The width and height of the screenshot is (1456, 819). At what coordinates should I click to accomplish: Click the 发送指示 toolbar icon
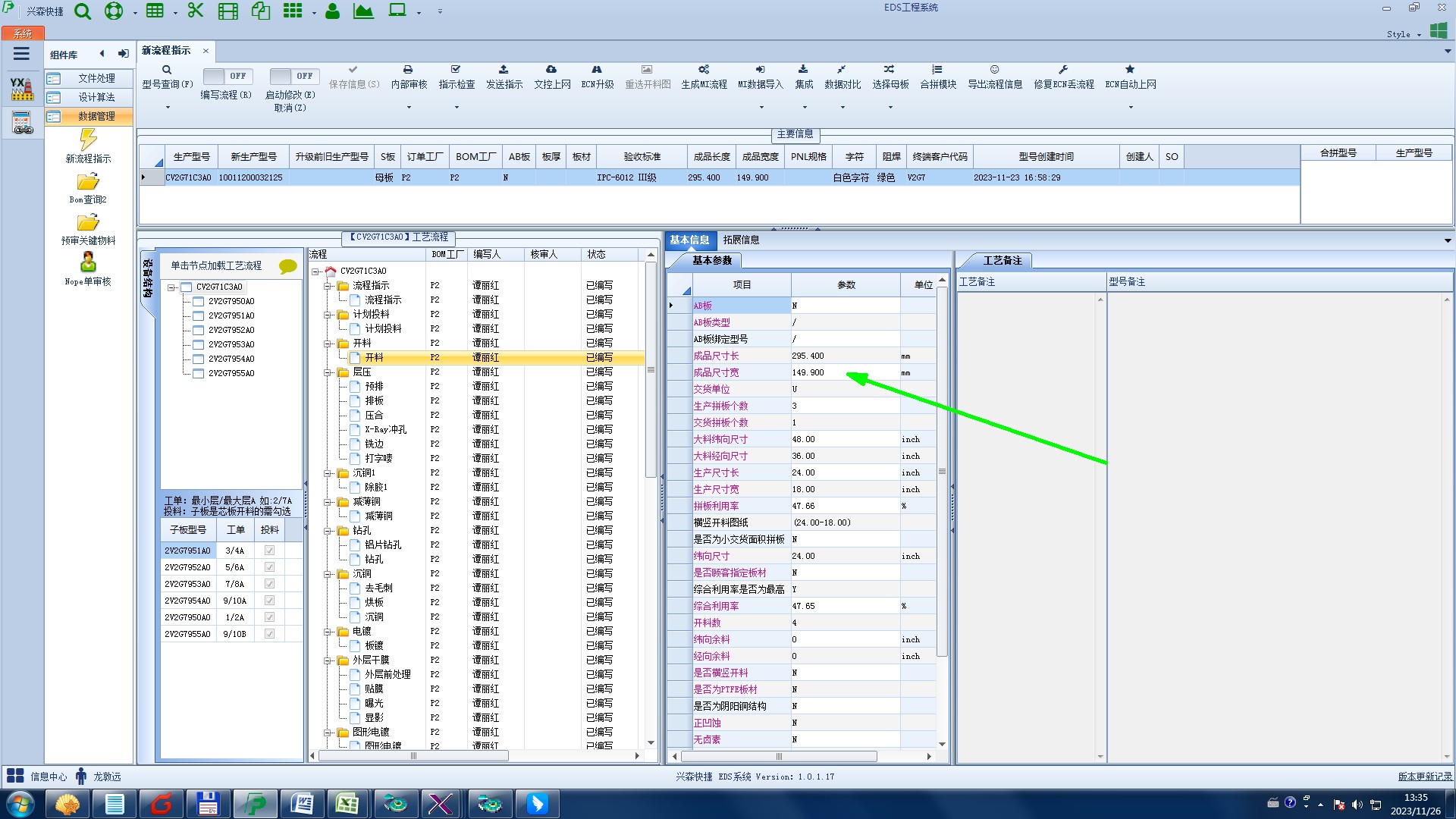click(x=504, y=70)
